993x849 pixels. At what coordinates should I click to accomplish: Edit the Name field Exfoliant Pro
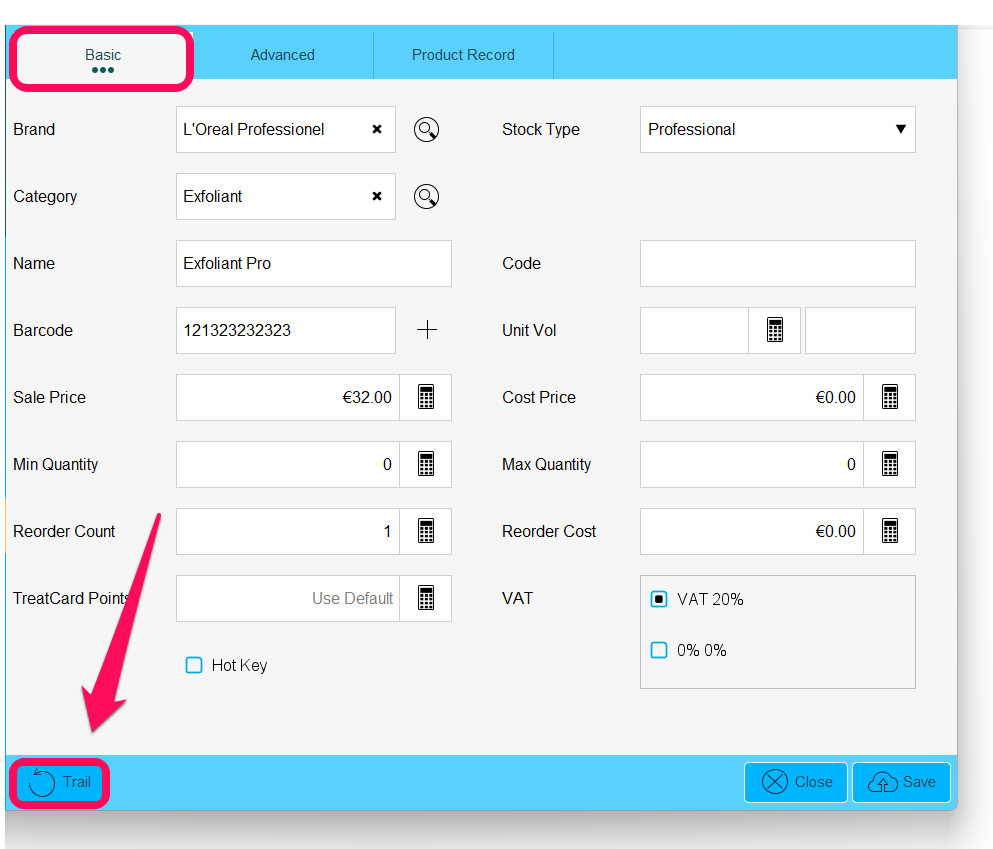click(314, 263)
